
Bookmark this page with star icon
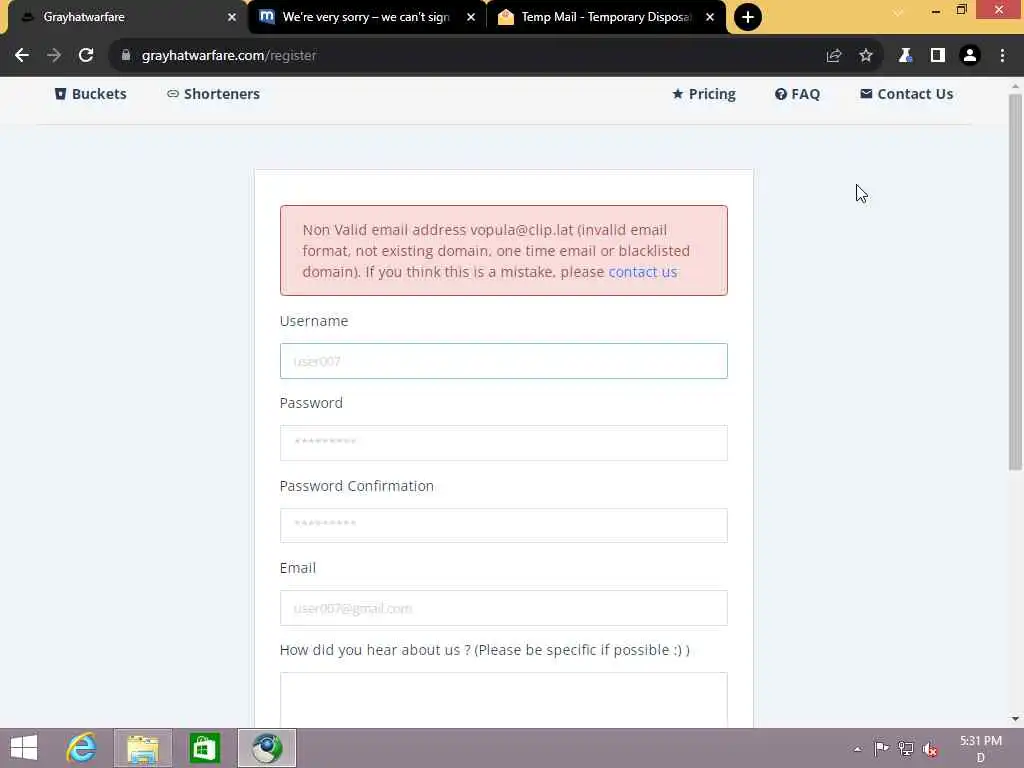click(866, 56)
